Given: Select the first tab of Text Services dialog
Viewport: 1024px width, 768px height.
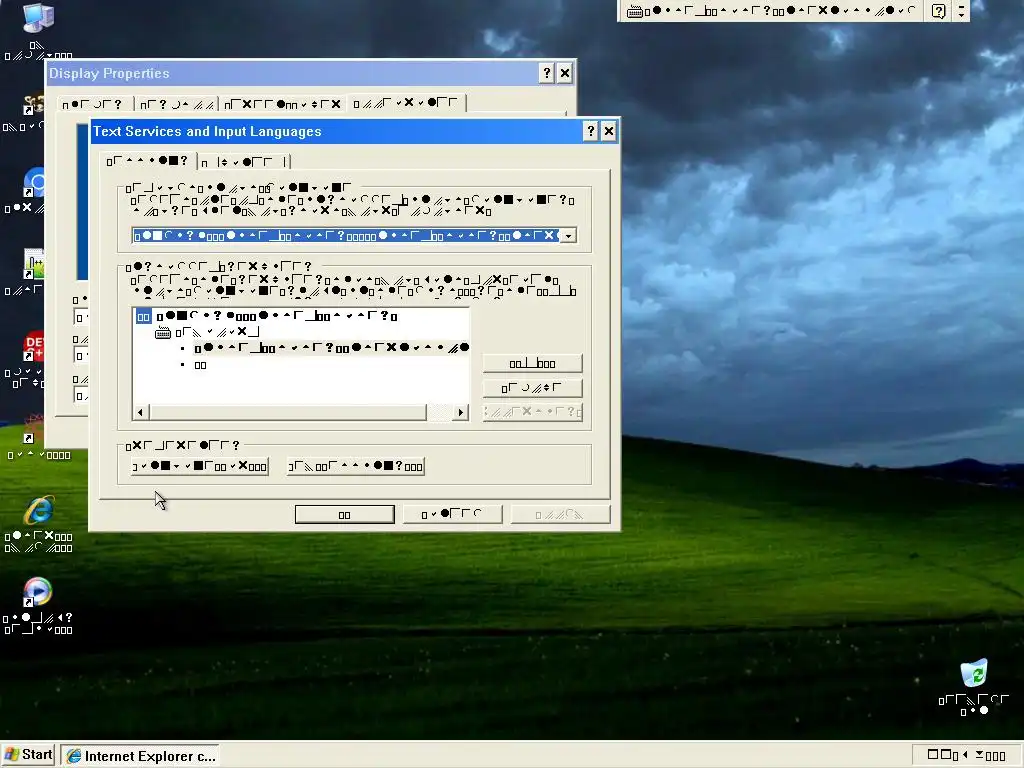Looking at the screenshot, I should click(x=148, y=161).
